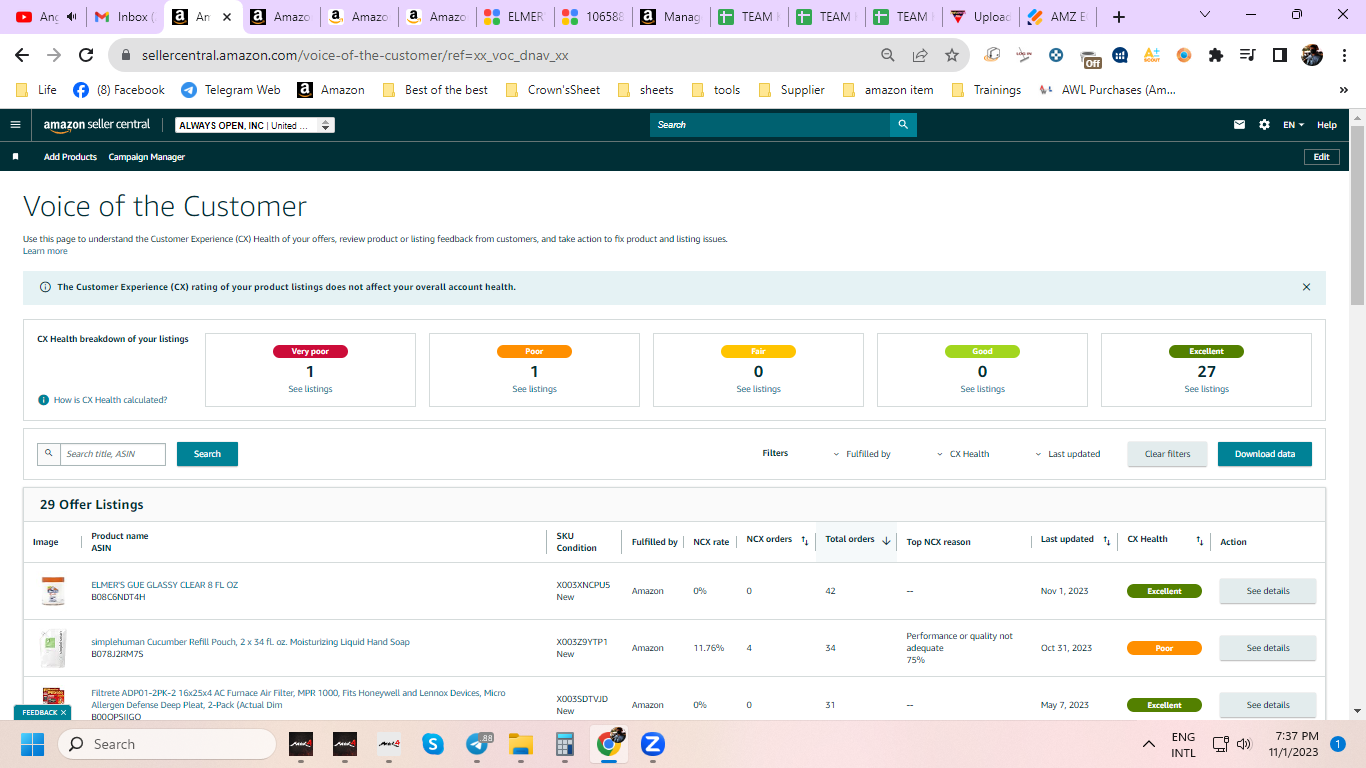Screen dimensions: 1366x768
Task: Close the feedback tab at bottom left
Action: pos(63,713)
